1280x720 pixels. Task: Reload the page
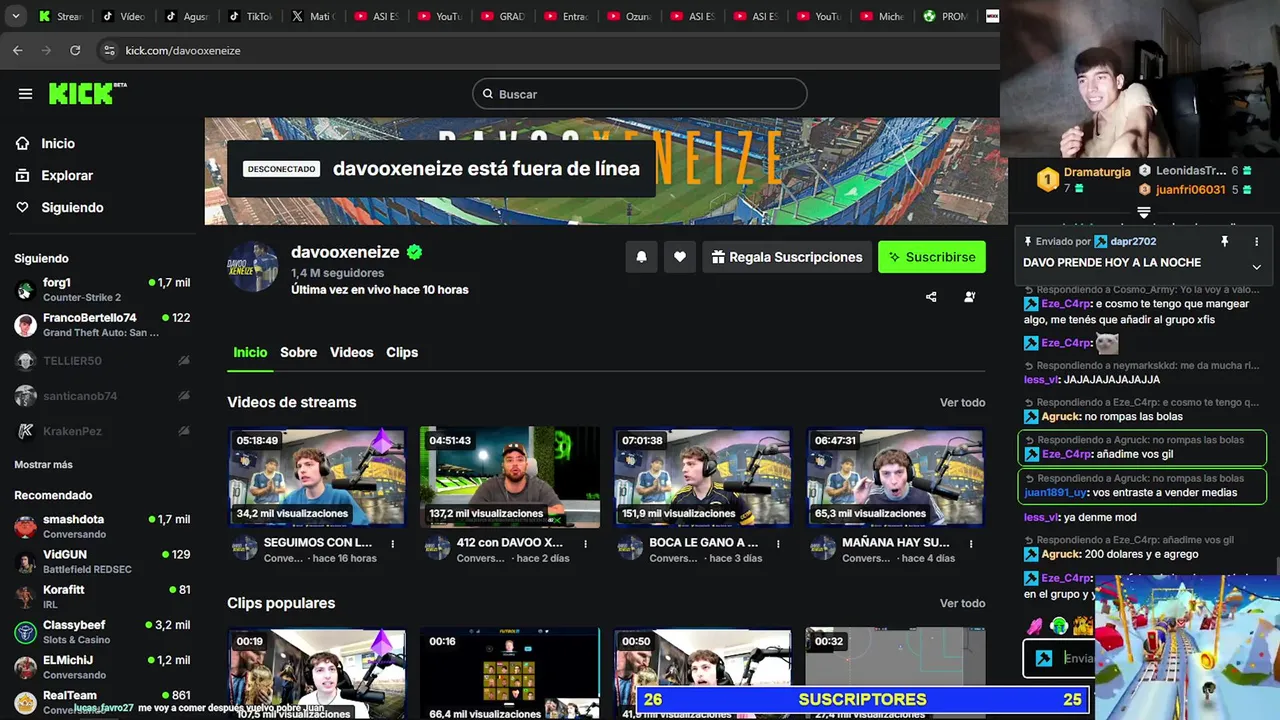click(x=75, y=50)
